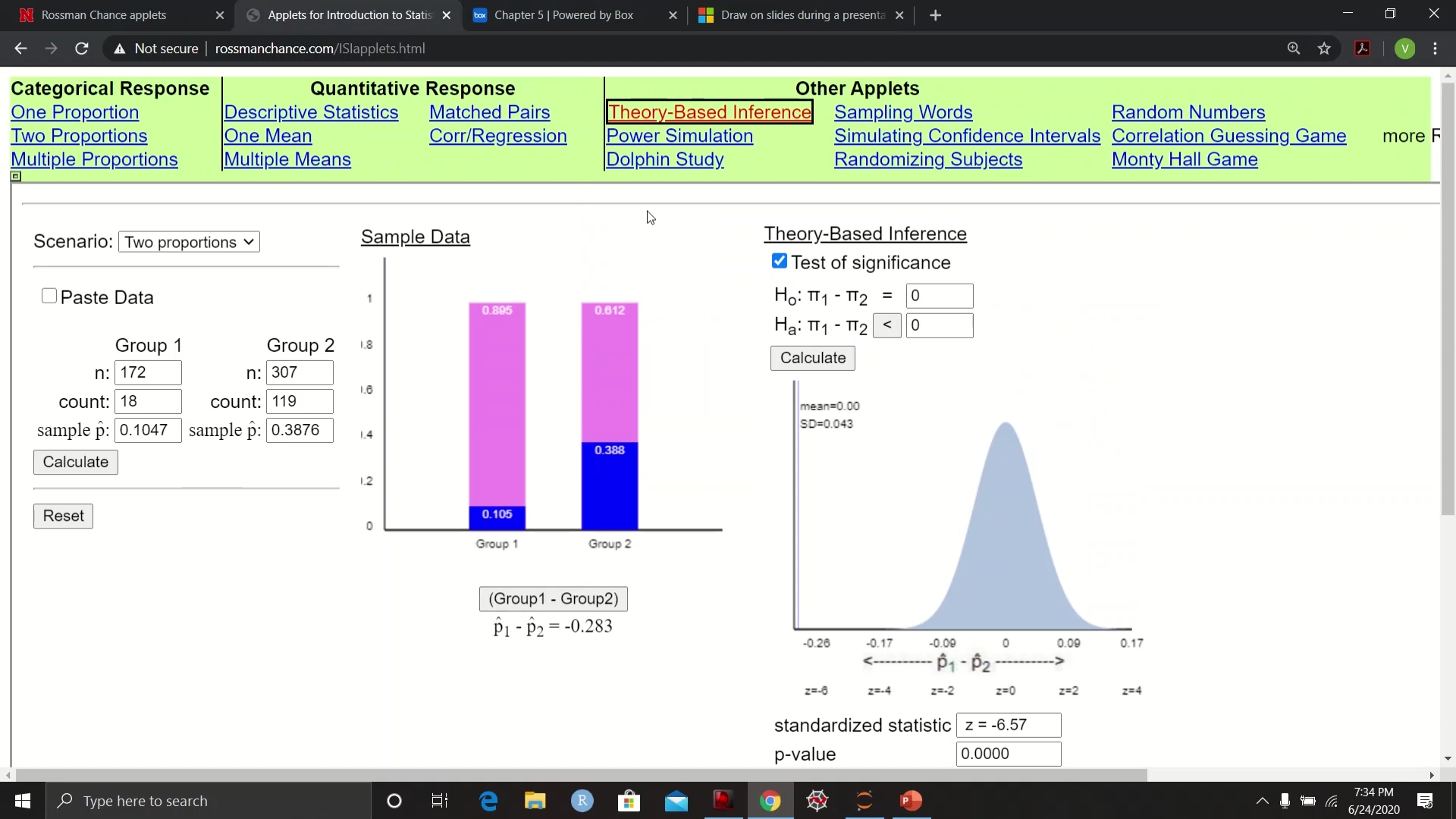This screenshot has width=1456, height=819.
Task: Open the browser zoom magnifier icon
Action: [1294, 49]
